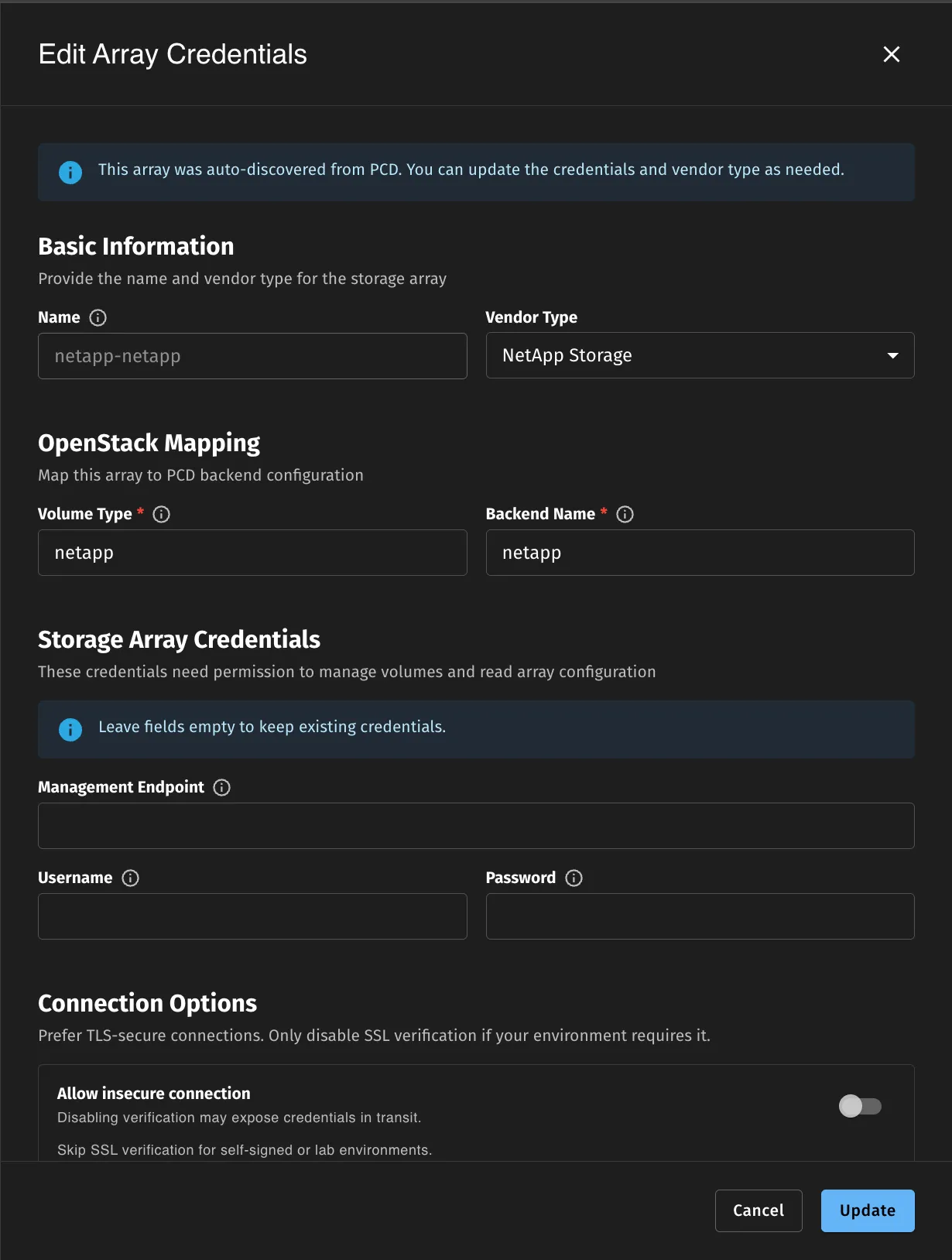View the Username info tooltip

[x=130, y=878]
